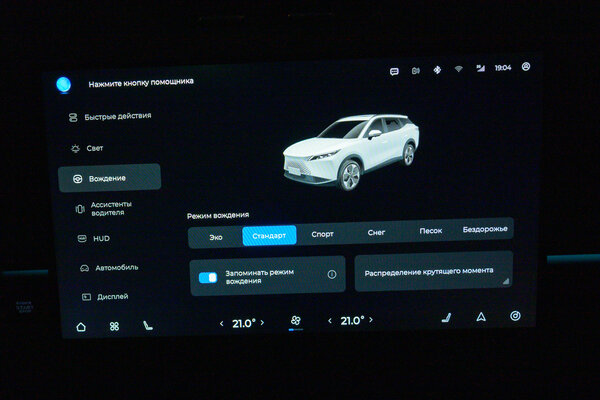Screen dimensions: 600x400
Task: Tap the clock showing 19:04
Action: click(x=503, y=68)
